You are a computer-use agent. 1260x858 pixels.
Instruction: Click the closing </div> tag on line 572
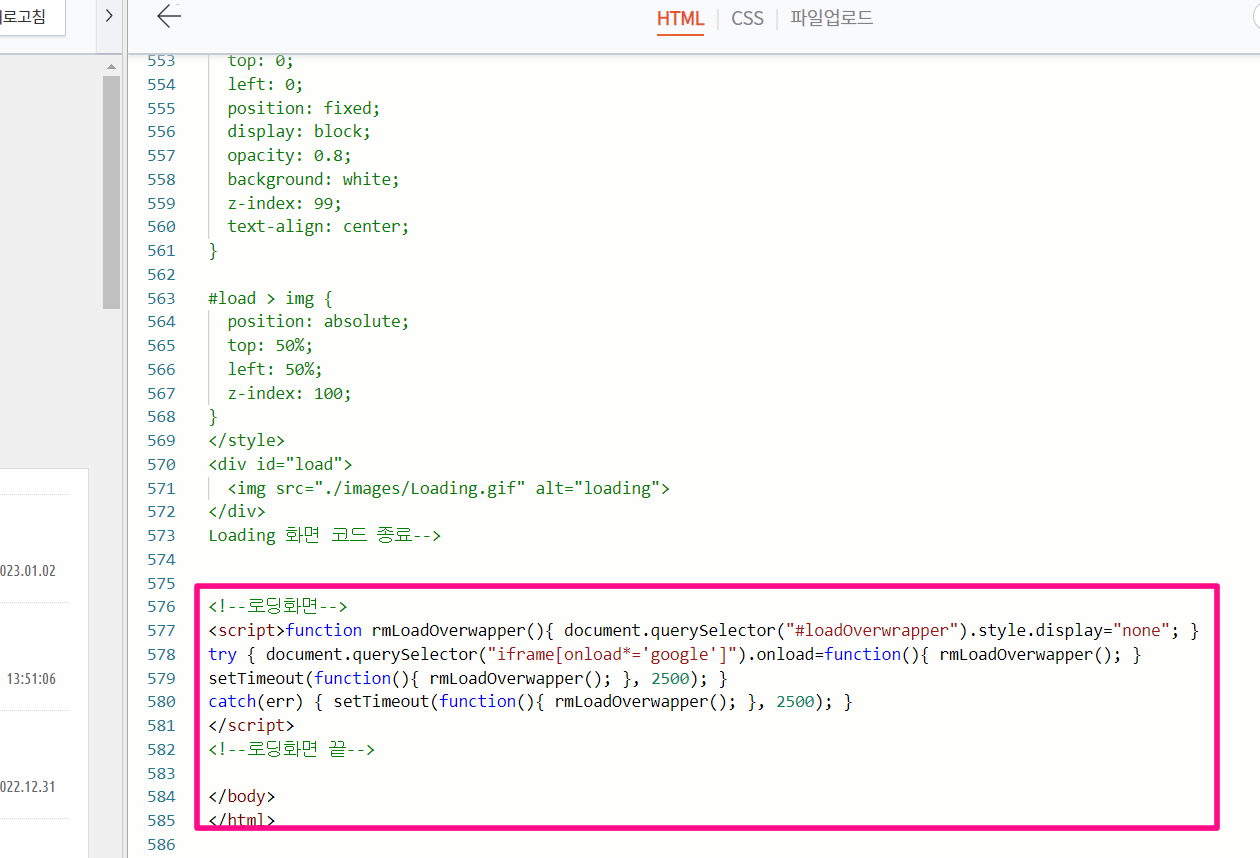click(237, 512)
